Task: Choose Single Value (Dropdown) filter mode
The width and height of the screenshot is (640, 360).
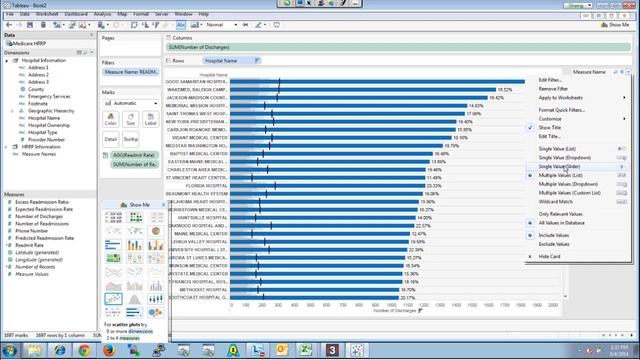Action: (564, 158)
